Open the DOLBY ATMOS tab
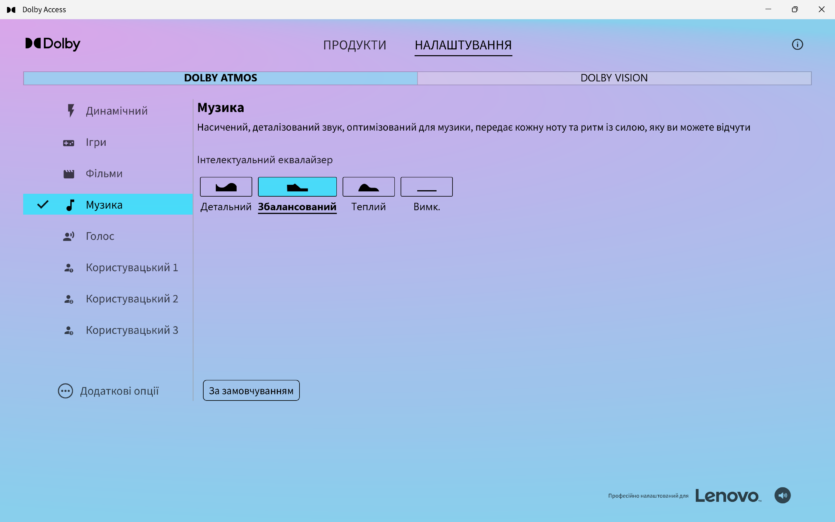The width and height of the screenshot is (835, 522). [x=220, y=78]
